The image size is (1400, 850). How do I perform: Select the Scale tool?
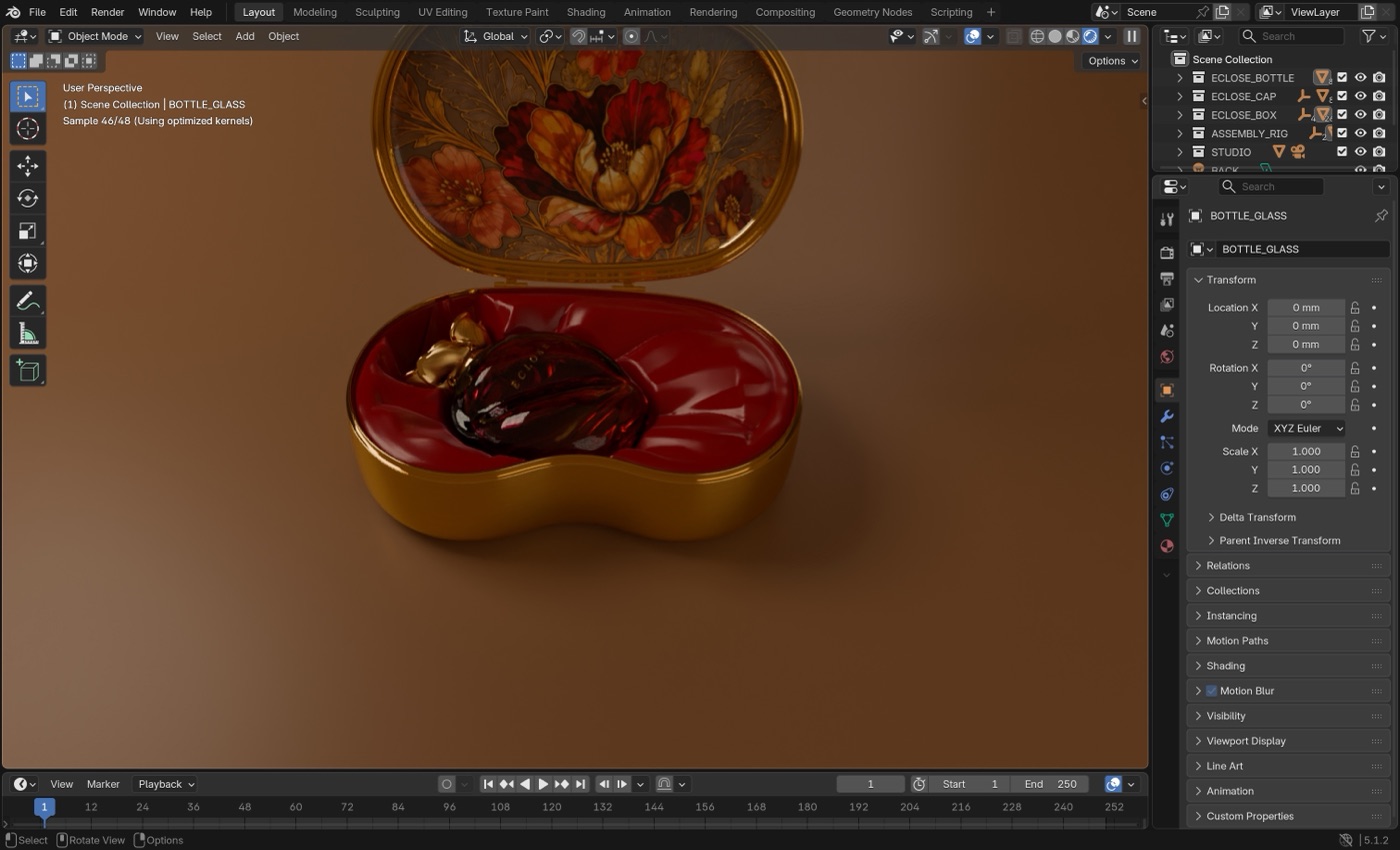coord(28,231)
